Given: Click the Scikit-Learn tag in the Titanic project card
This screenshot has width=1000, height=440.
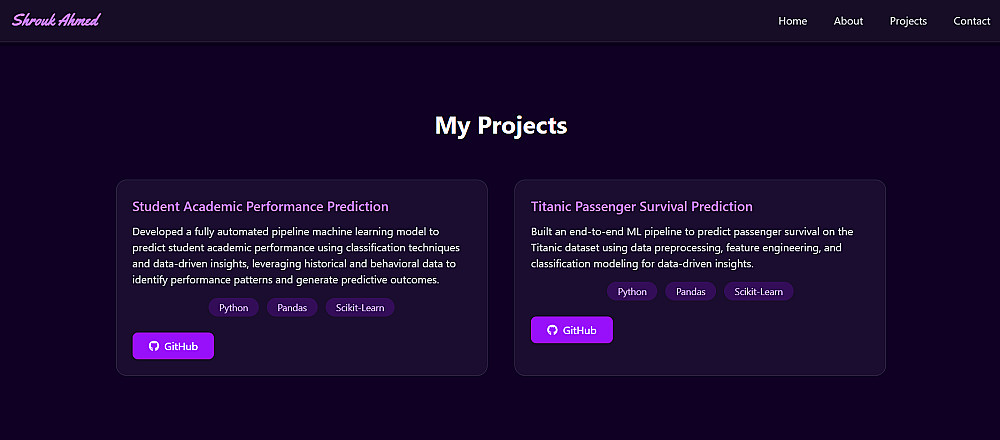Looking at the screenshot, I should click(x=759, y=292).
